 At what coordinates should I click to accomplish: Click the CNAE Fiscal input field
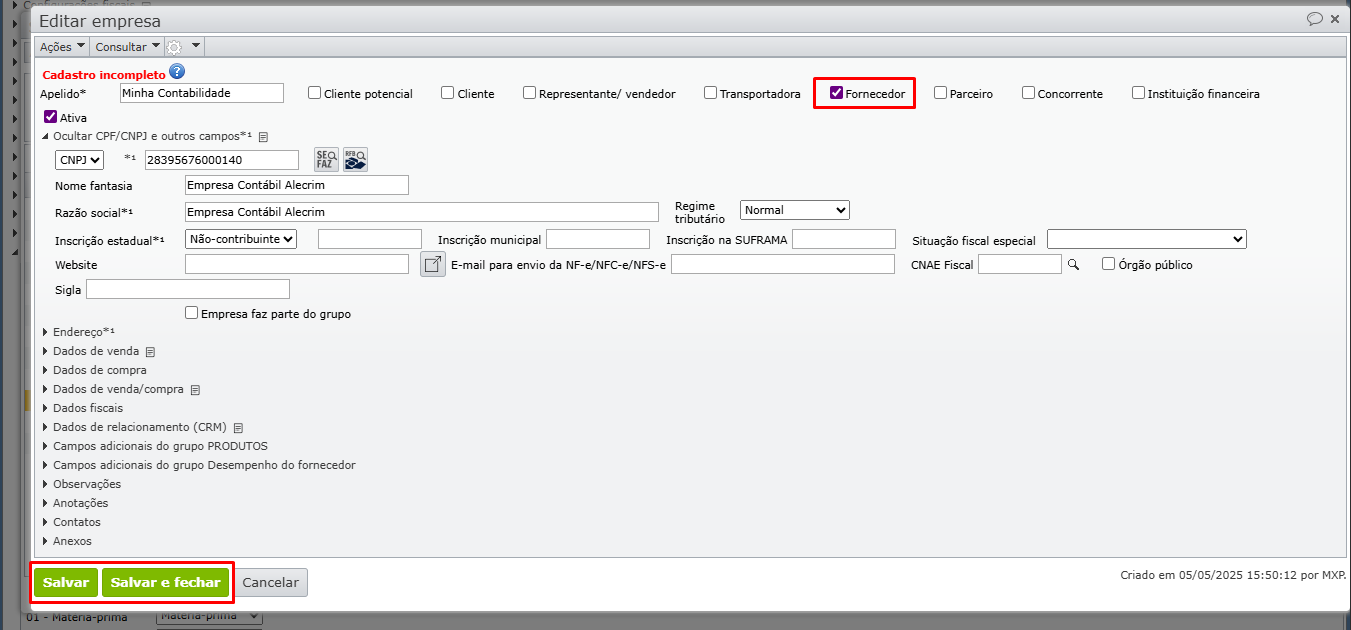click(x=1020, y=264)
